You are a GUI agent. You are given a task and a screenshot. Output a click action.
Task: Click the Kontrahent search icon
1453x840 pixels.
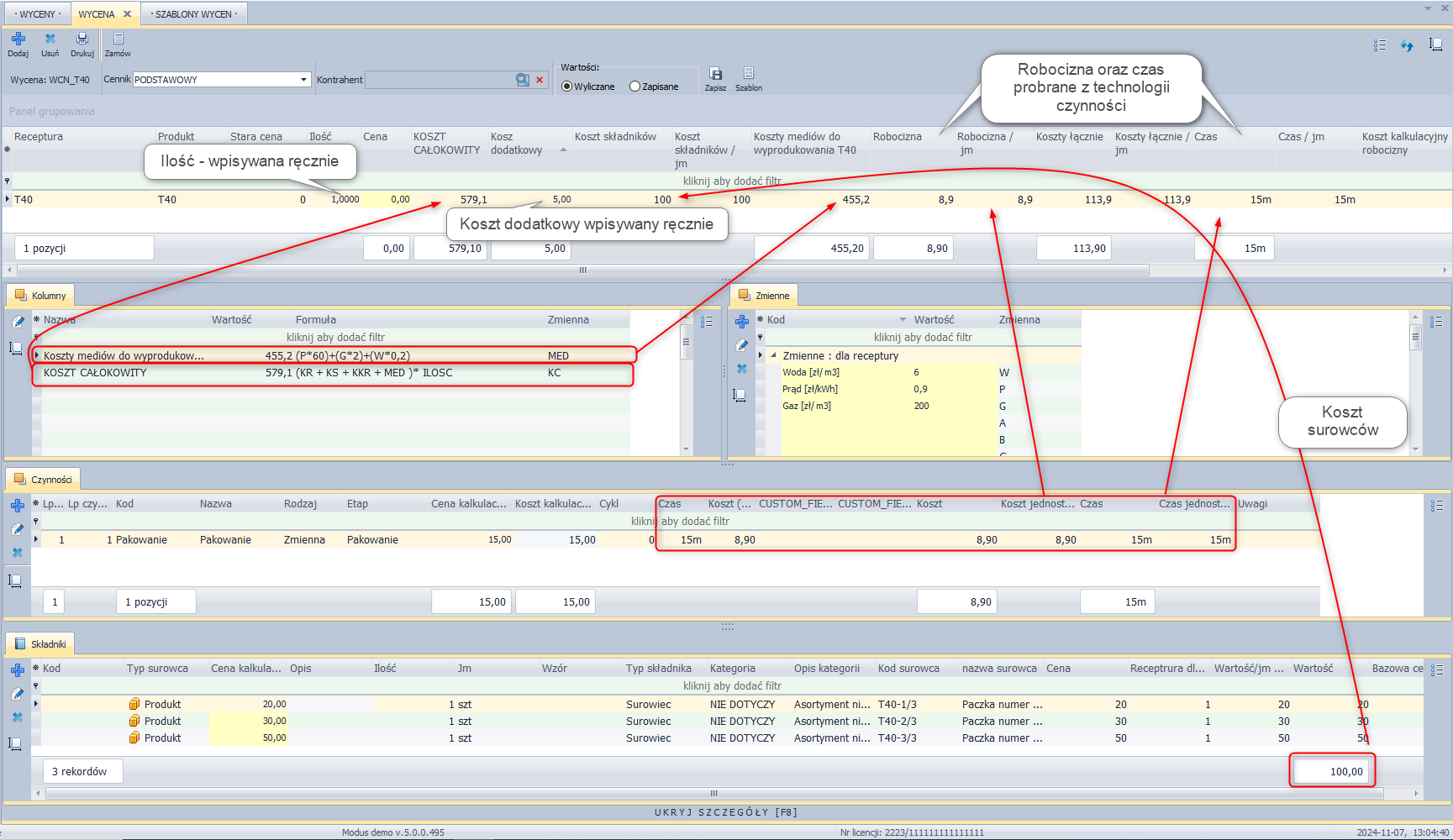[x=523, y=80]
